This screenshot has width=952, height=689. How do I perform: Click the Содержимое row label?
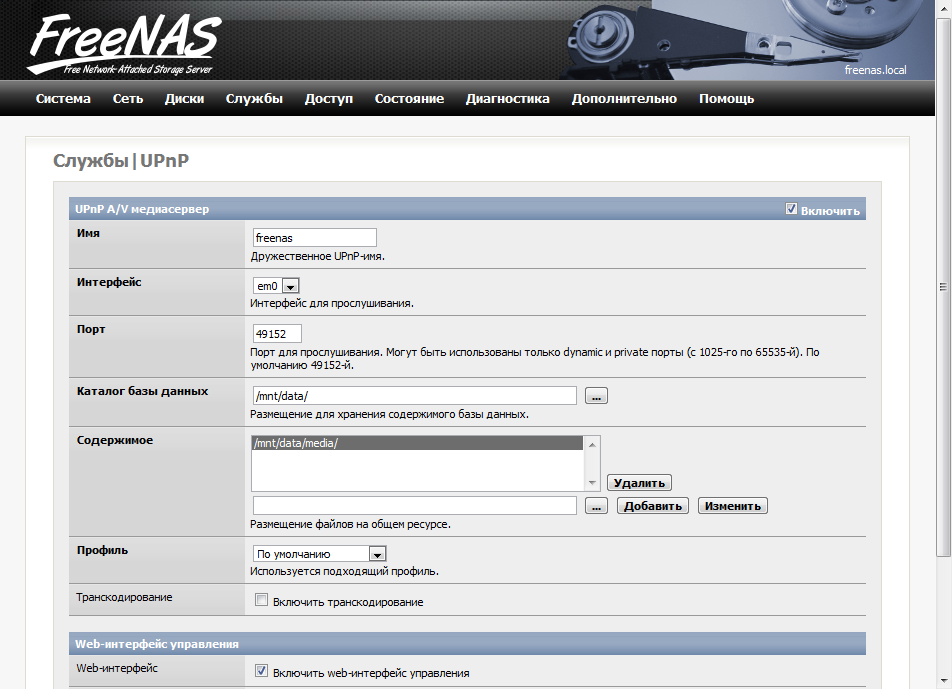click(x=115, y=440)
